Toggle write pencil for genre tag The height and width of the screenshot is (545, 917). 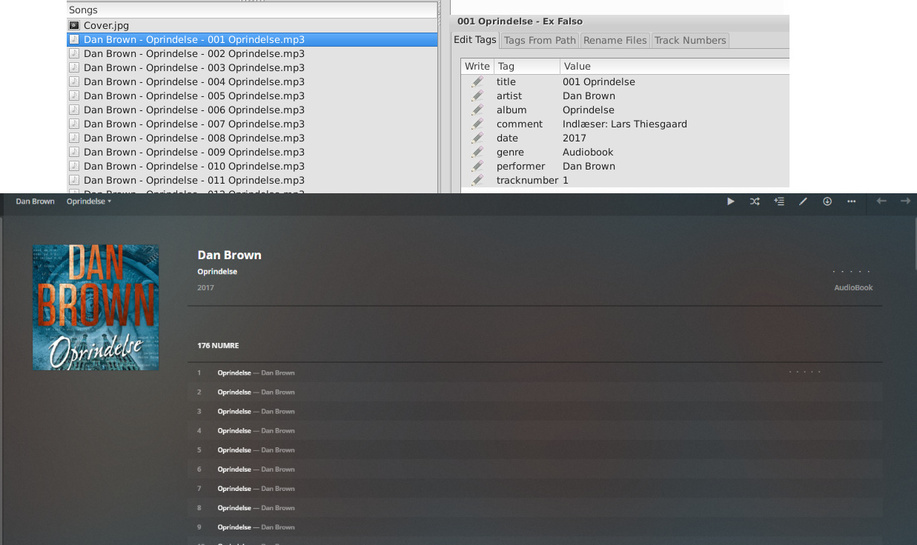478,152
